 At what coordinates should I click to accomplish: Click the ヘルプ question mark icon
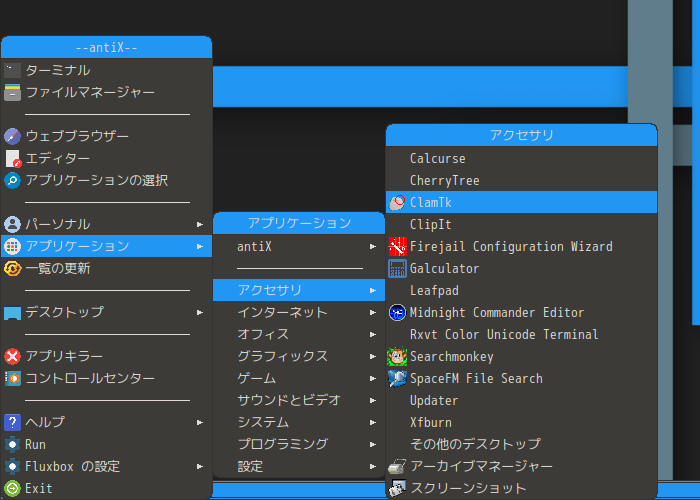(12, 422)
